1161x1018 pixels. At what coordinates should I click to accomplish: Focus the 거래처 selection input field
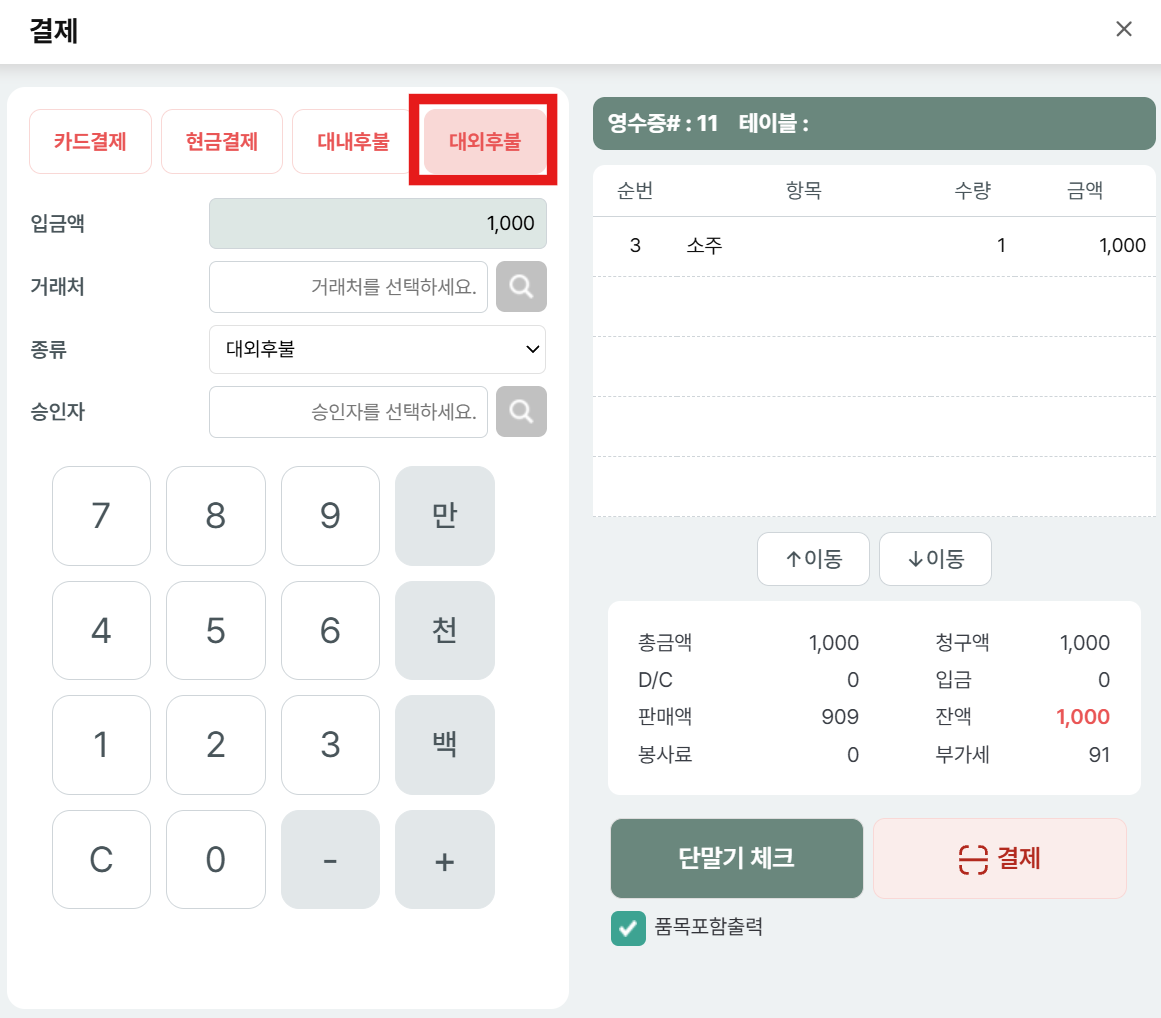349,287
